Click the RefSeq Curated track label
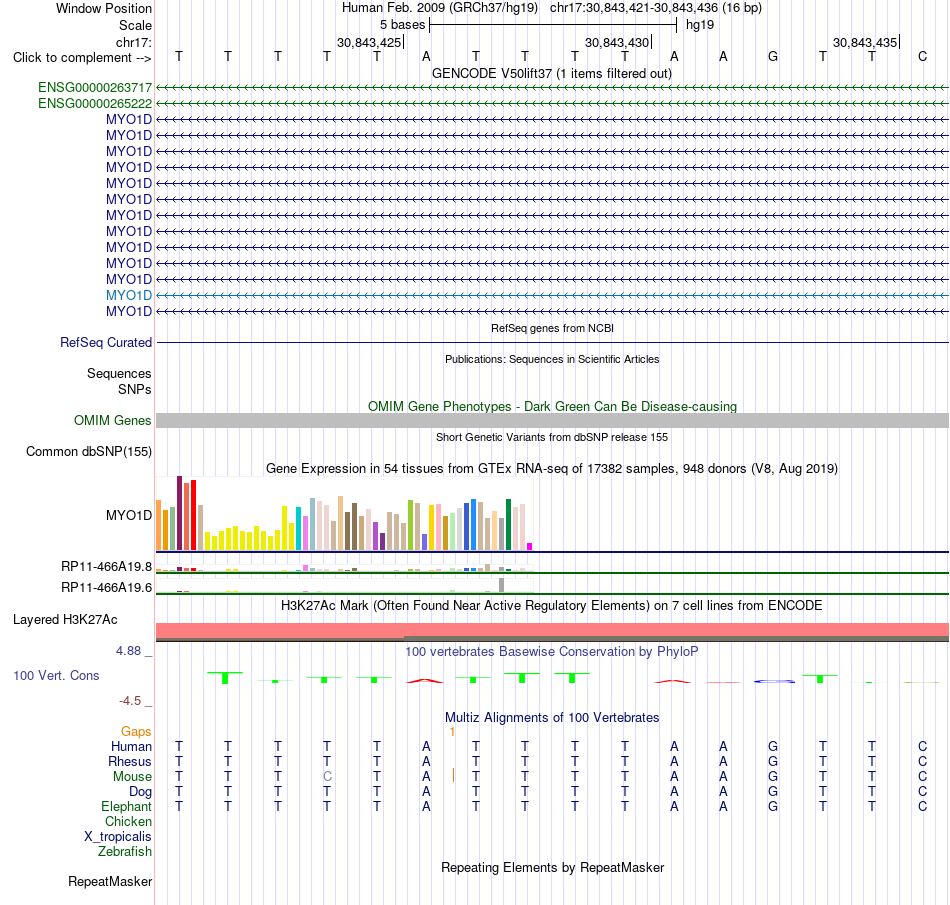The height and width of the screenshot is (905, 950). 106,342
